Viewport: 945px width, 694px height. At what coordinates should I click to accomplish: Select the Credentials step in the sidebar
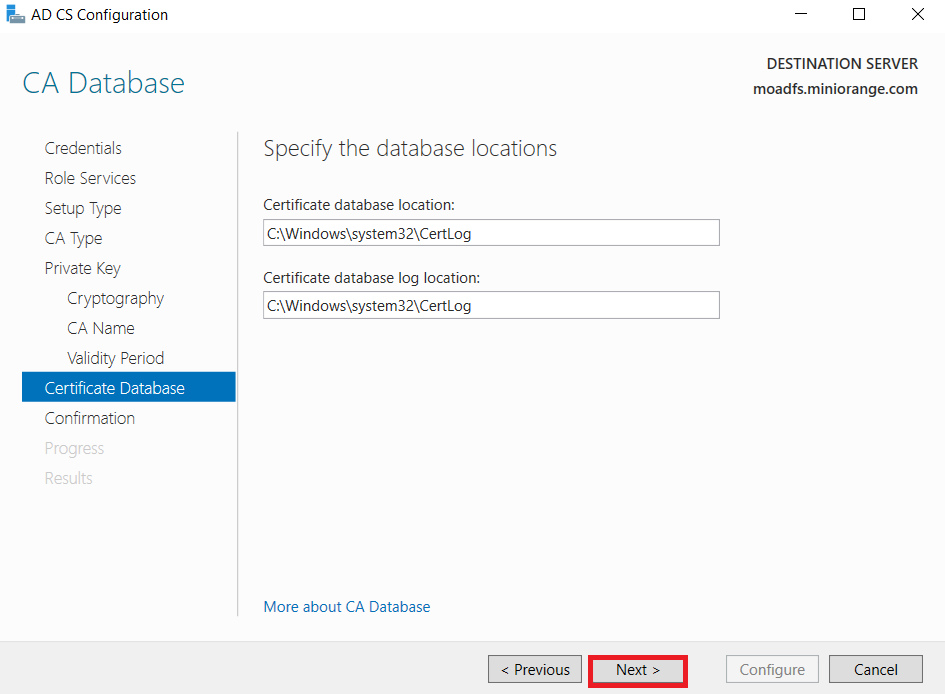click(x=83, y=147)
